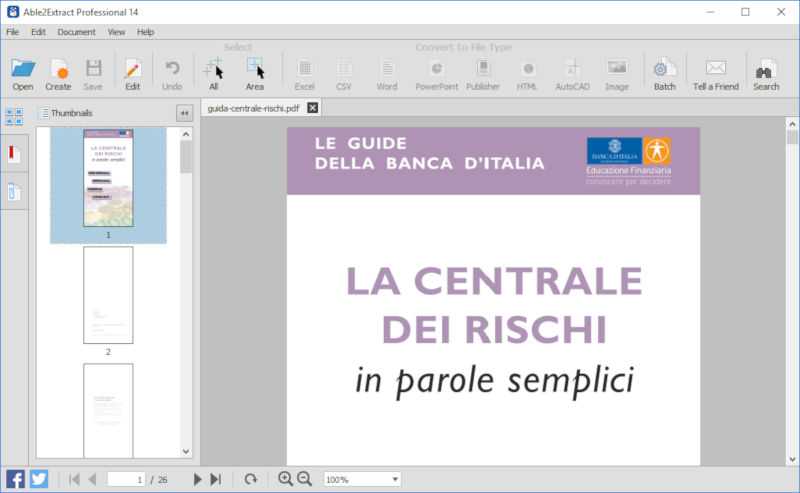Click document view scroll up arrow
This screenshot has width=800, height=493.
coord(792,124)
